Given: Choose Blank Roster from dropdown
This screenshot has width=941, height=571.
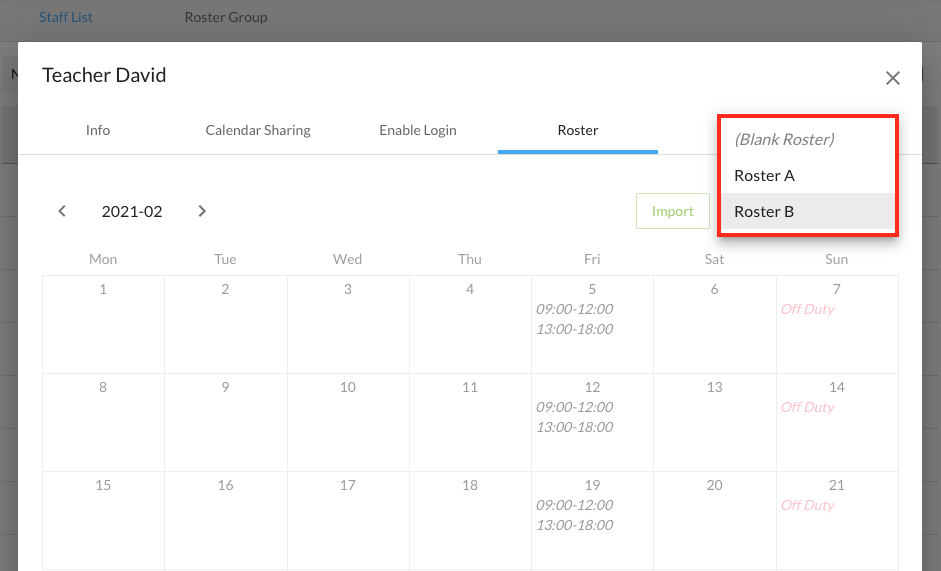Looking at the screenshot, I should click(x=784, y=140).
